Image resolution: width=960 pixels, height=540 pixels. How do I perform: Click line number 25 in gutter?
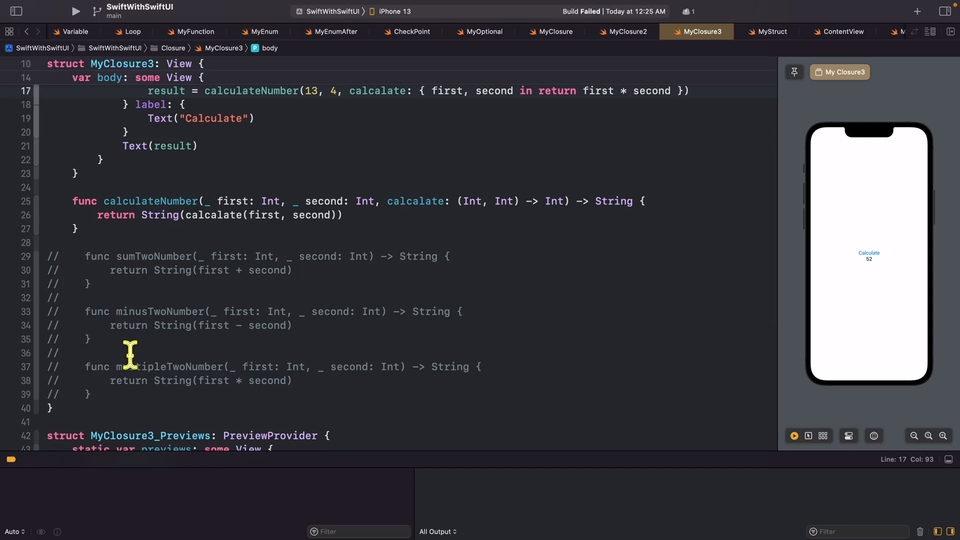pos(26,201)
